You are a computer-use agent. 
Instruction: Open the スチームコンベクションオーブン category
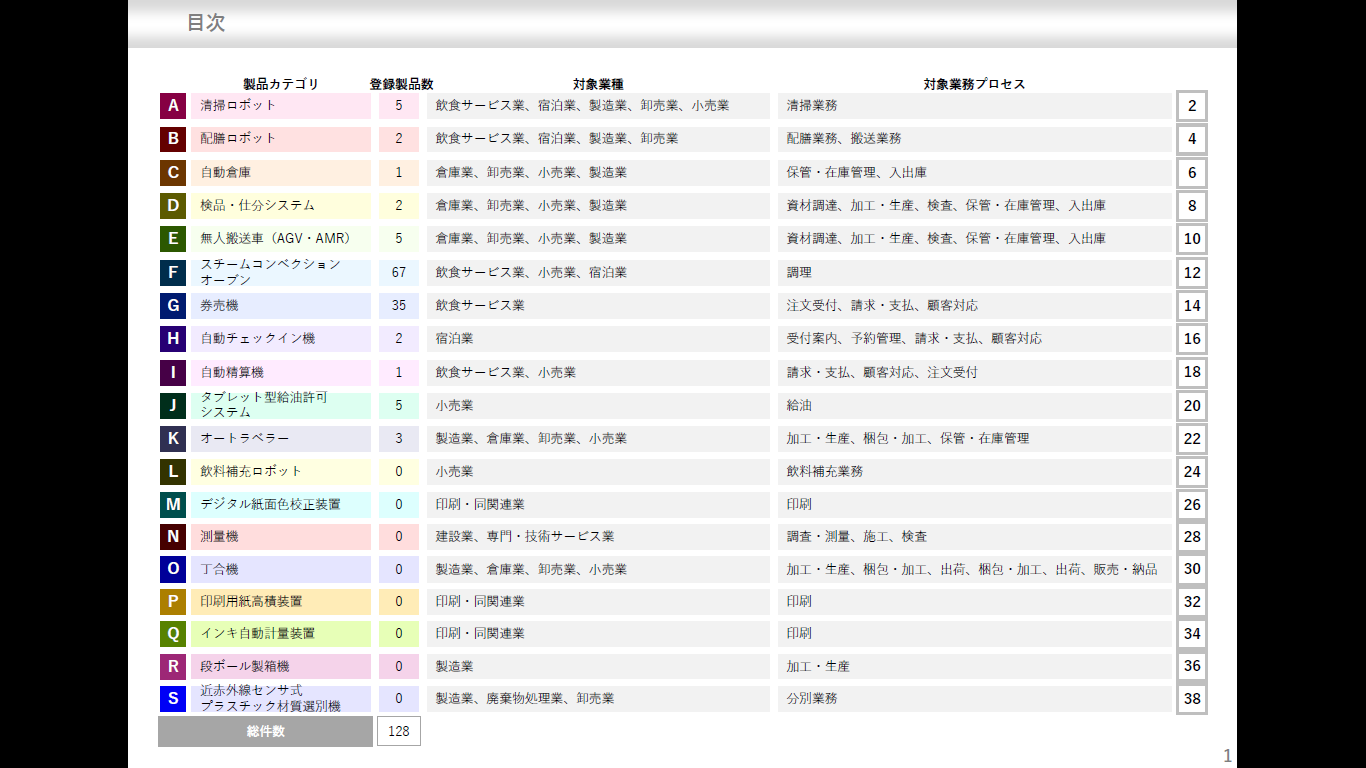(281, 273)
